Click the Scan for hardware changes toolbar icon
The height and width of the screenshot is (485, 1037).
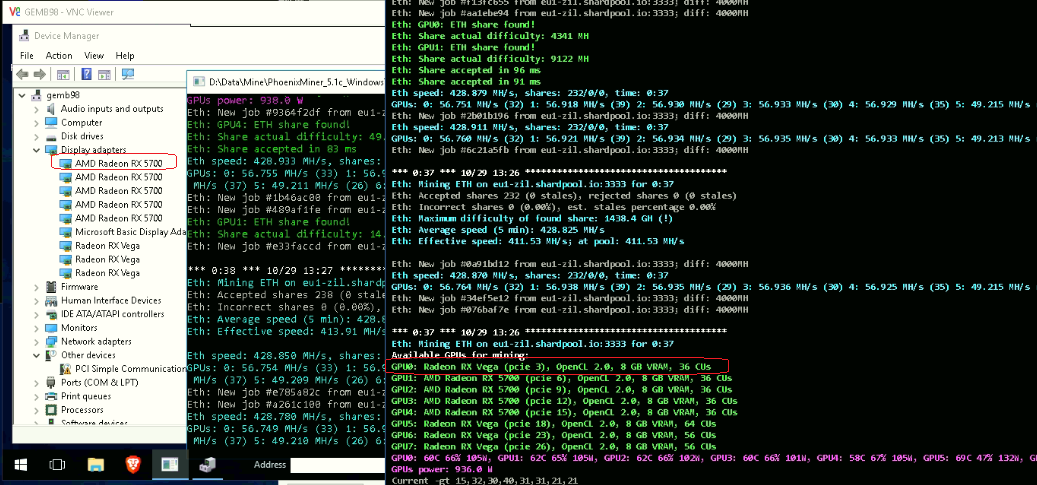128,74
